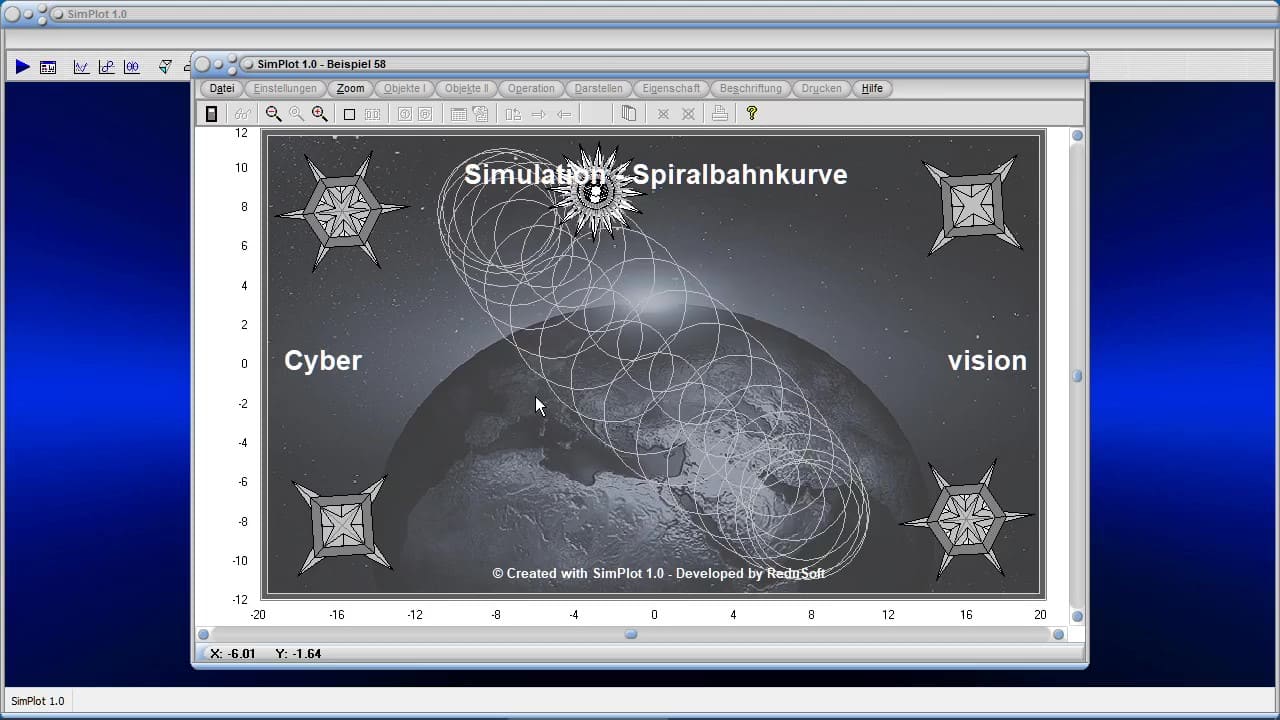Viewport: 1280px width, 720px height.
Task: Click the right end of horizontal slider
Action: pyautogui.click(x=1058, y=634)
